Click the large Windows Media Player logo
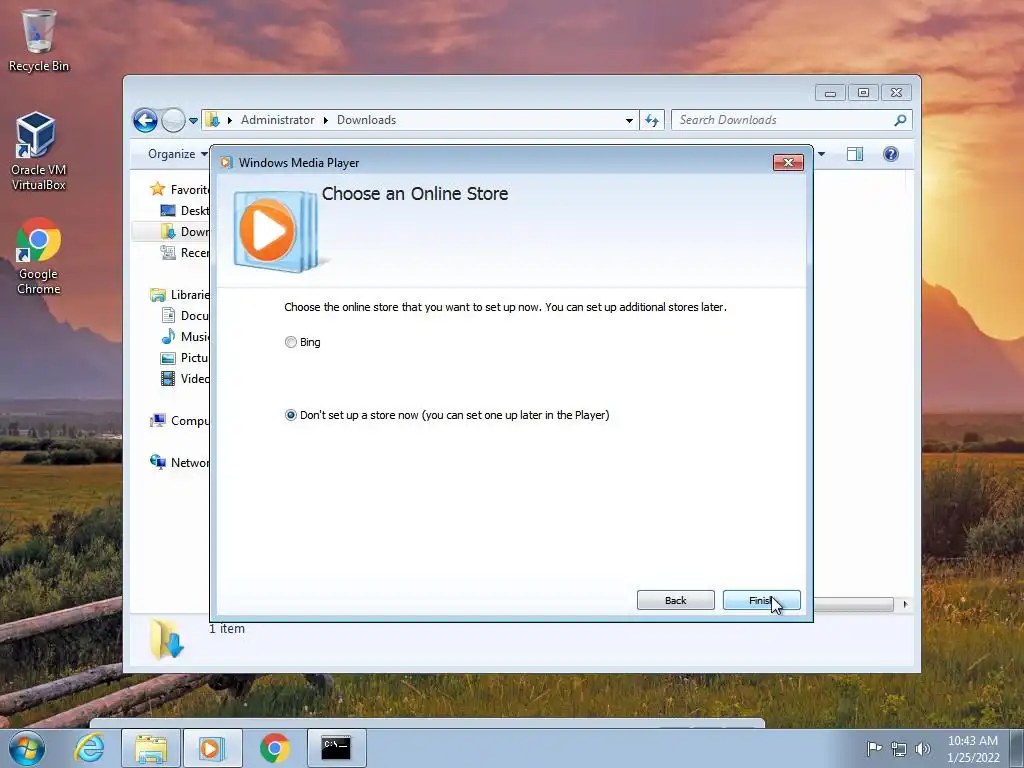The image size is (1024, 768). click(275, 231)
